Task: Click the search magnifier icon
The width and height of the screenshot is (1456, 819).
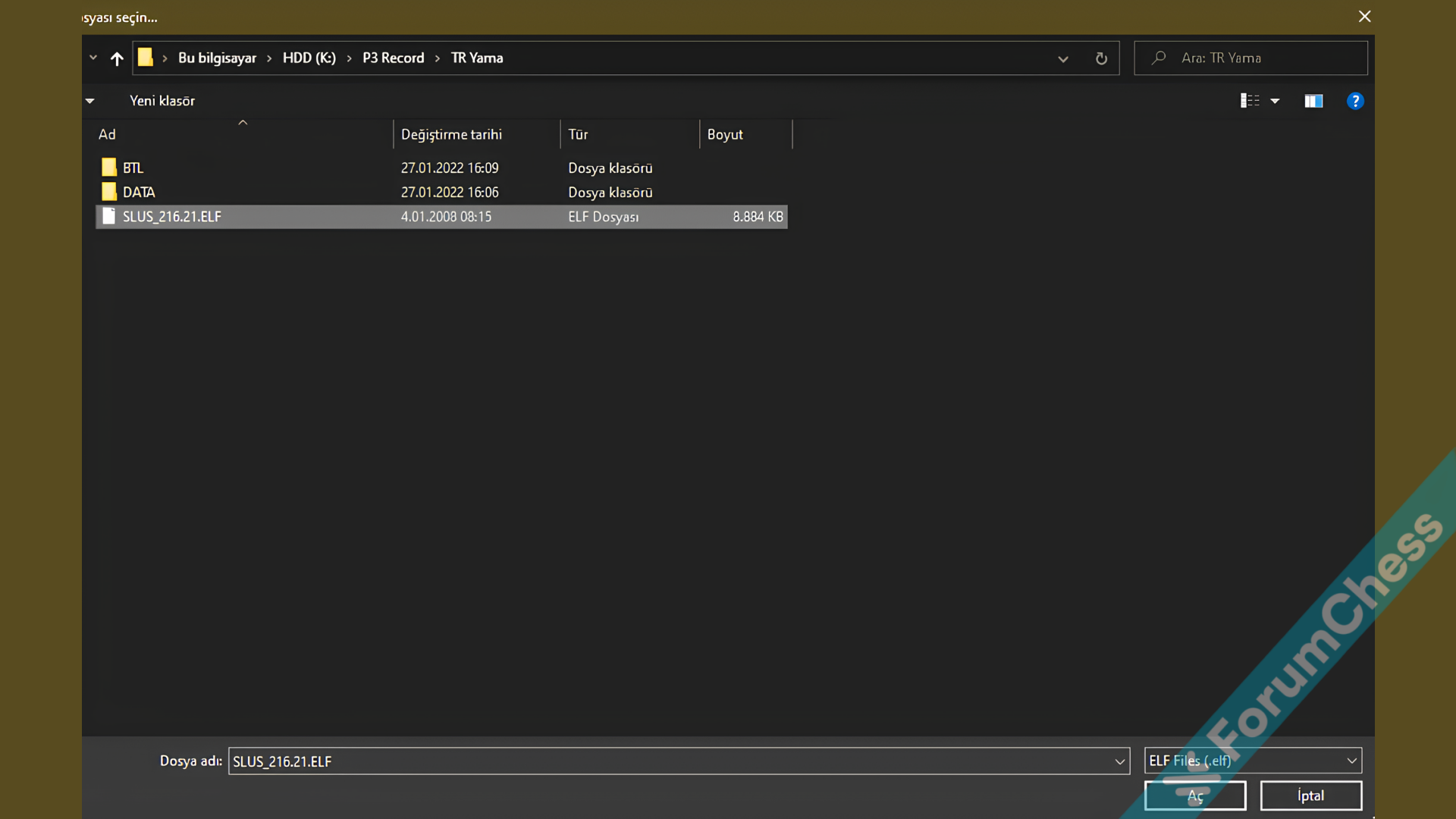Action: point(1159,58)
